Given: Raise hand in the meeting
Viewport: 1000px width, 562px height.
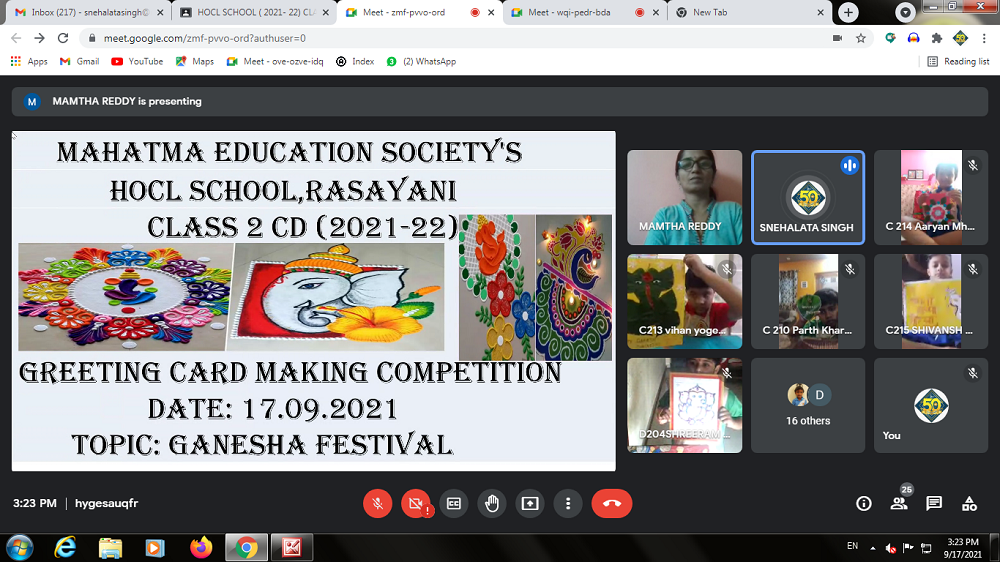Looking at the screenshot, I should 491,504.
